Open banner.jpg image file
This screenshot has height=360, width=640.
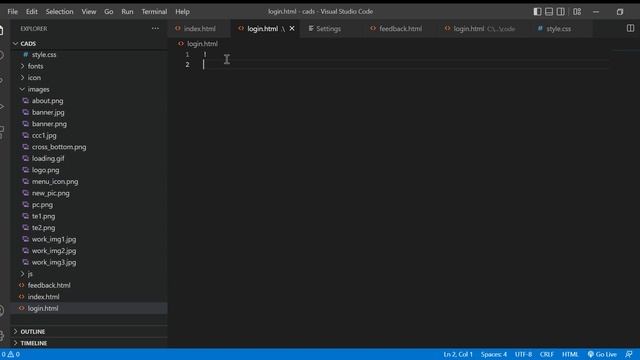click(x=48, y=112)
